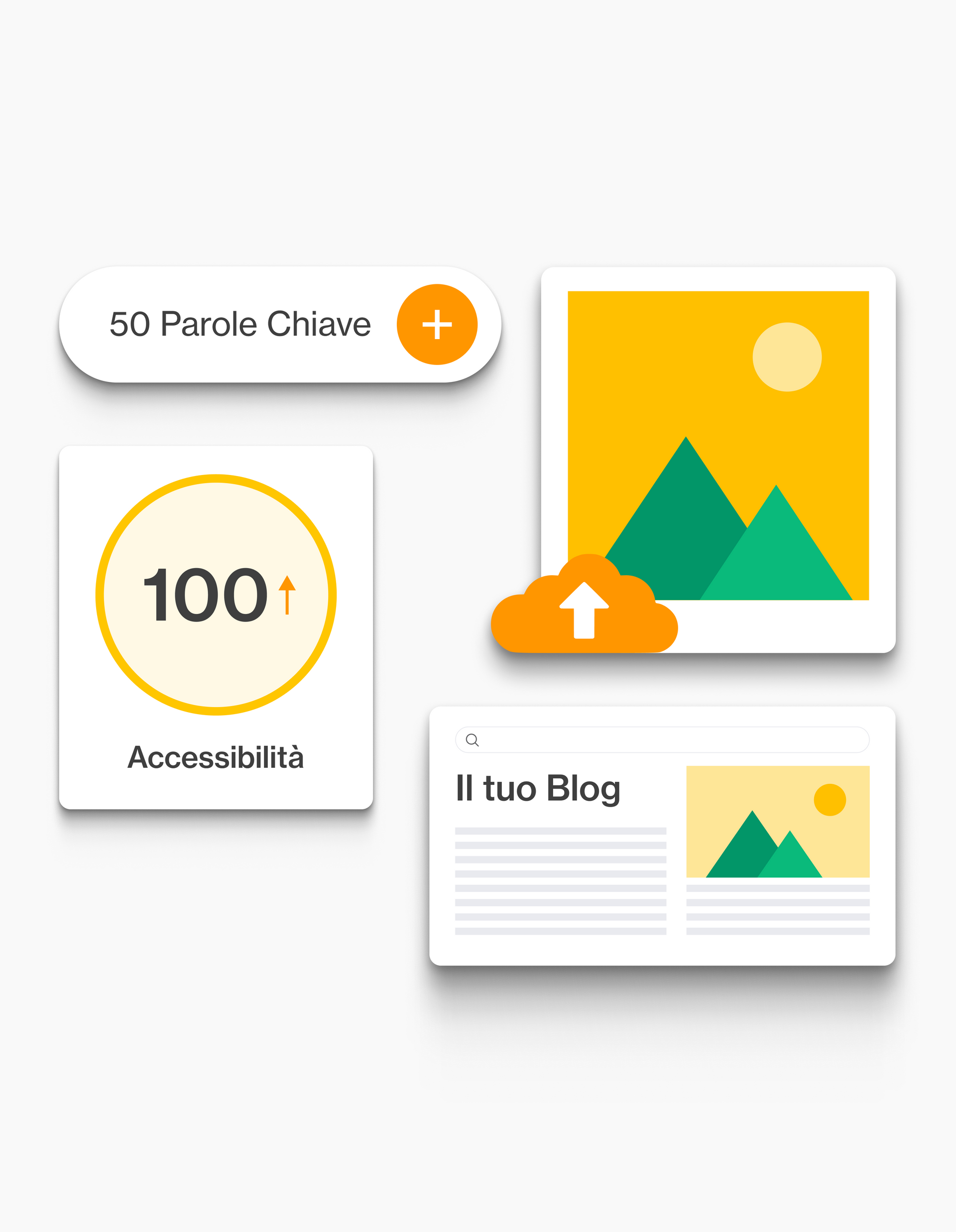Click the first gray text line under Il tuo Blog

click(561, 831)
